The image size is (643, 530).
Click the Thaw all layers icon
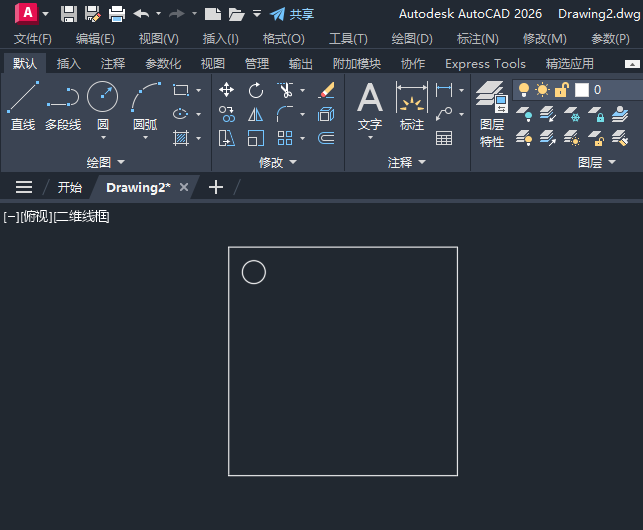[572, 138]
